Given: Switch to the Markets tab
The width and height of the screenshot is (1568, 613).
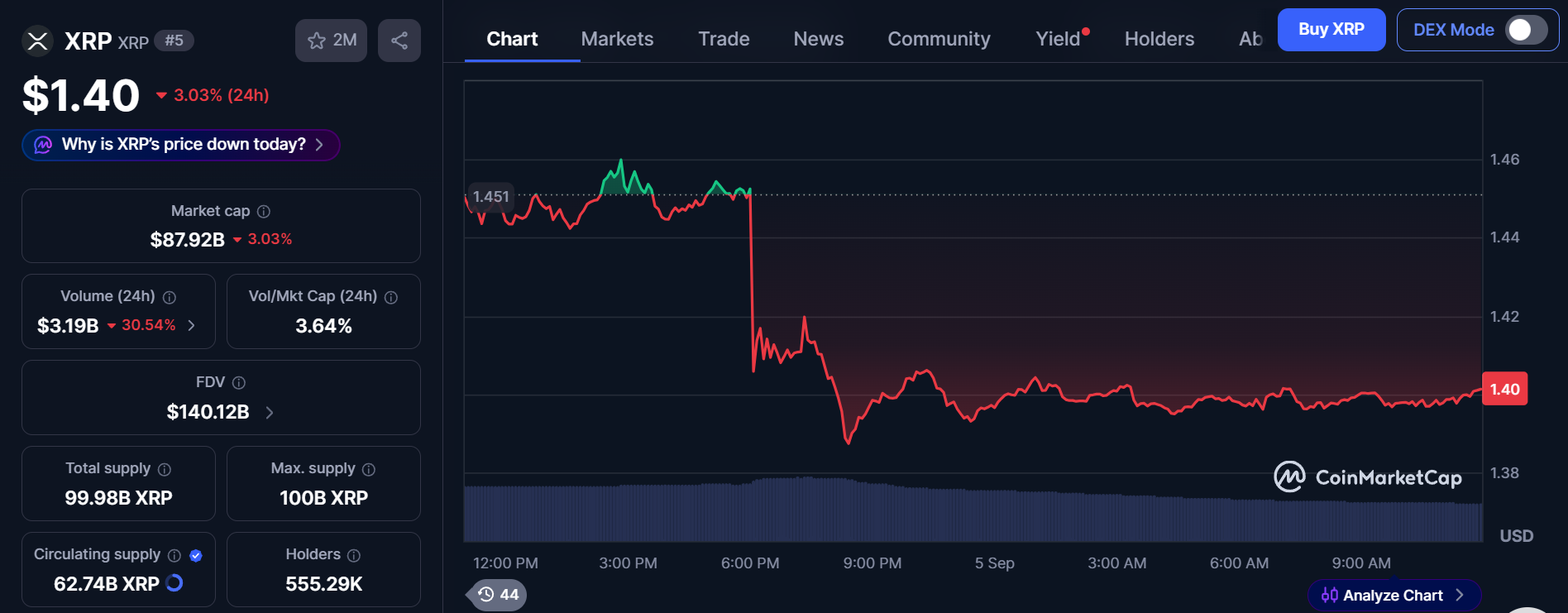Looking at the screenshot, I should [617, 39].
